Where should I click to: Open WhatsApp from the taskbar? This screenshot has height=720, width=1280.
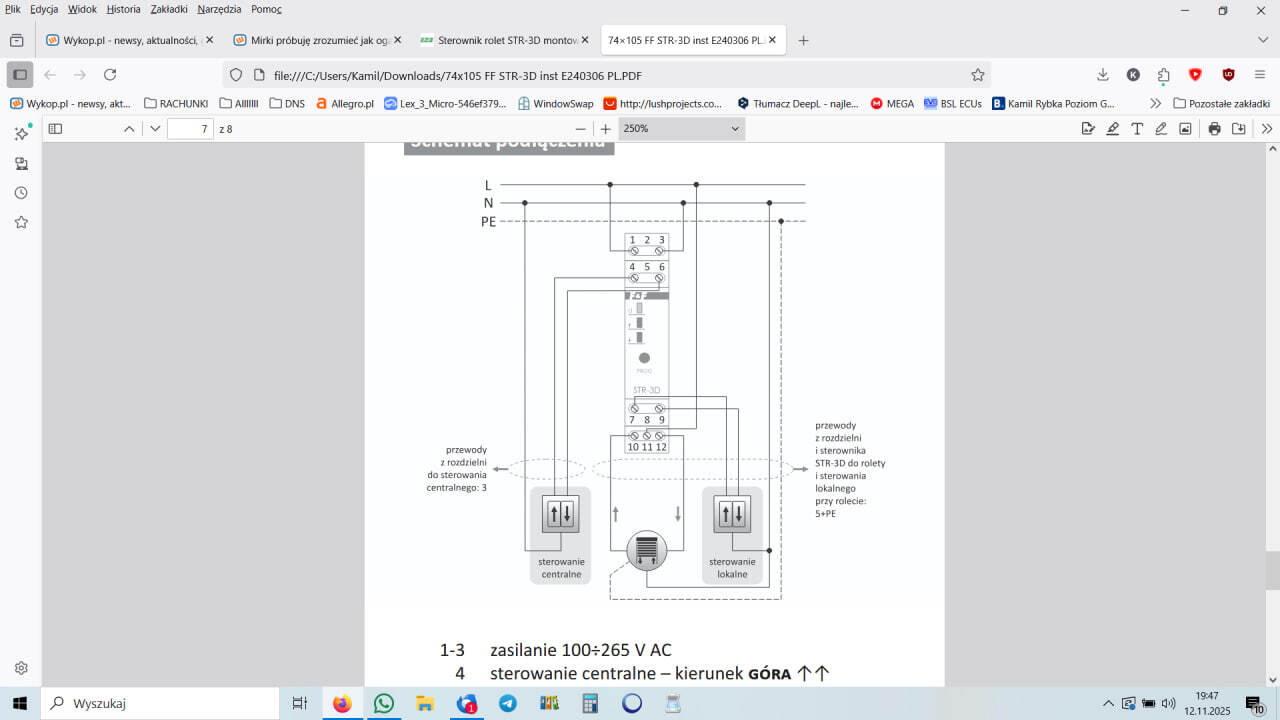point(384,703)
